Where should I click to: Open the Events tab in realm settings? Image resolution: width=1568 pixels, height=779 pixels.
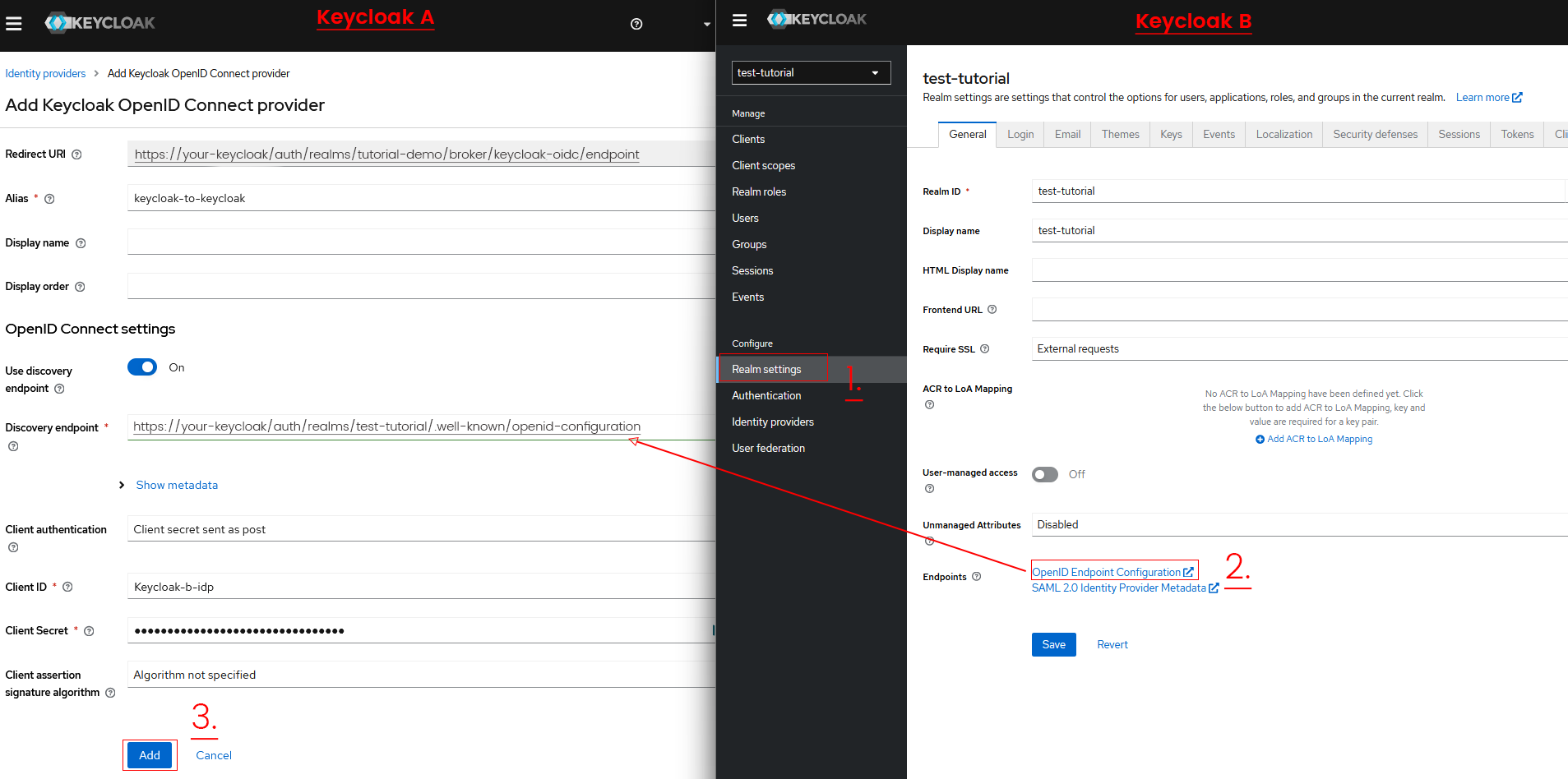pyautogui.click(x=1219, y=134)
